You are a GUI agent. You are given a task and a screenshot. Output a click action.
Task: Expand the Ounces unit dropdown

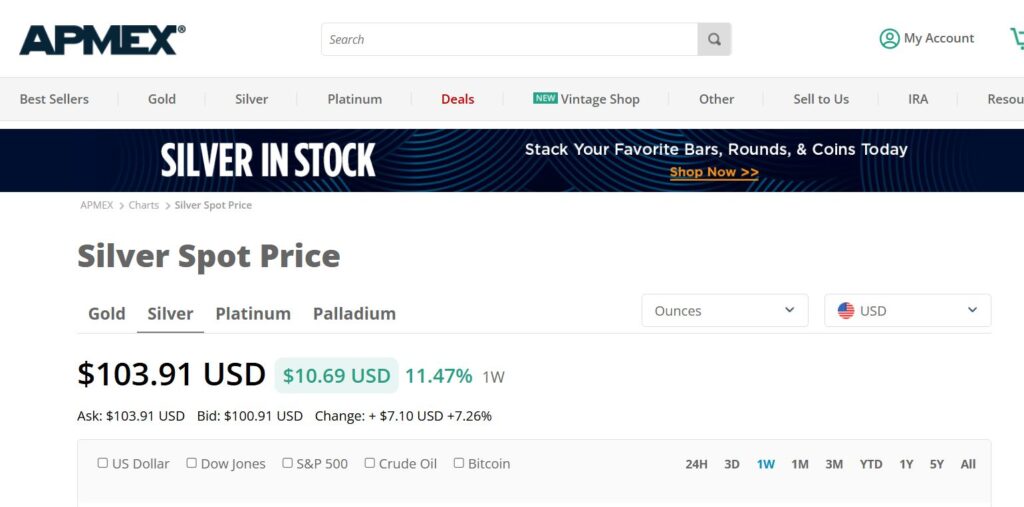point(724,311)
